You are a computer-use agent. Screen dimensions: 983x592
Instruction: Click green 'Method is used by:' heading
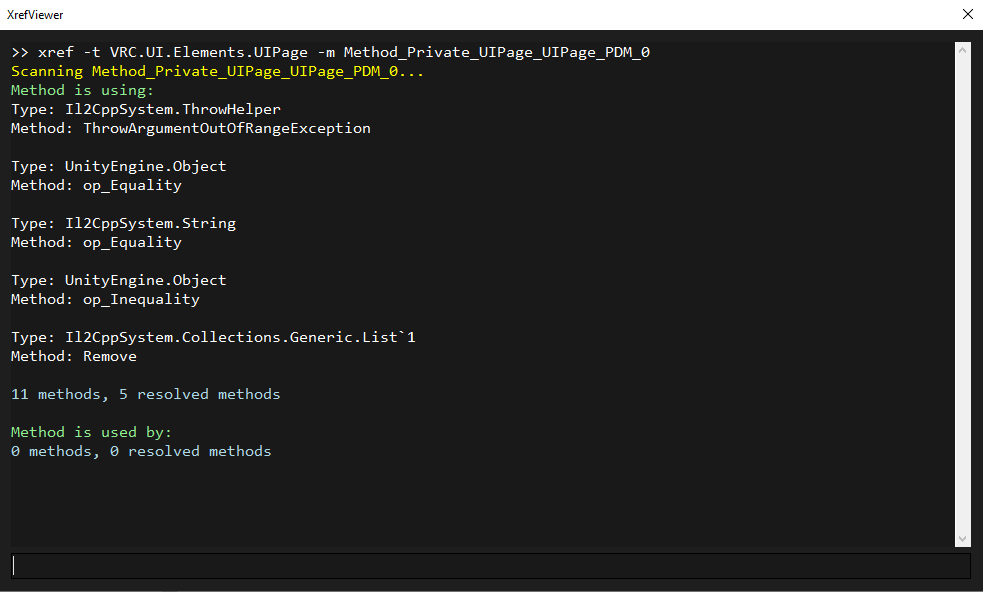click(92, 432)
